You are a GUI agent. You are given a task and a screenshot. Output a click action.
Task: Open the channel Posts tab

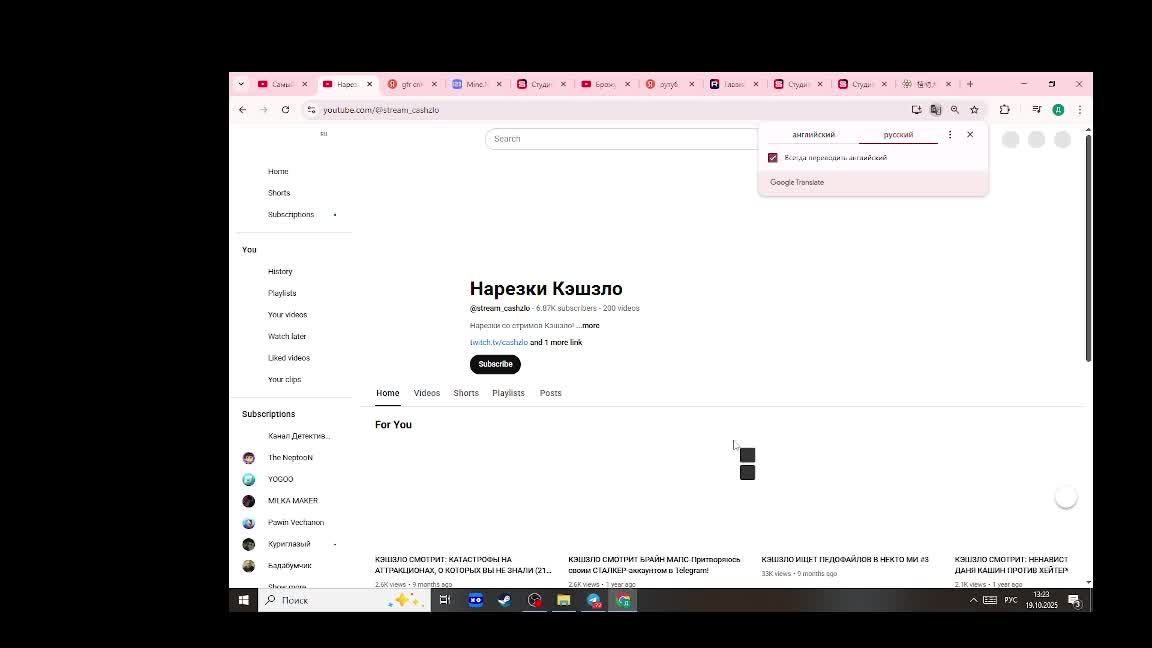pos(550,393)
